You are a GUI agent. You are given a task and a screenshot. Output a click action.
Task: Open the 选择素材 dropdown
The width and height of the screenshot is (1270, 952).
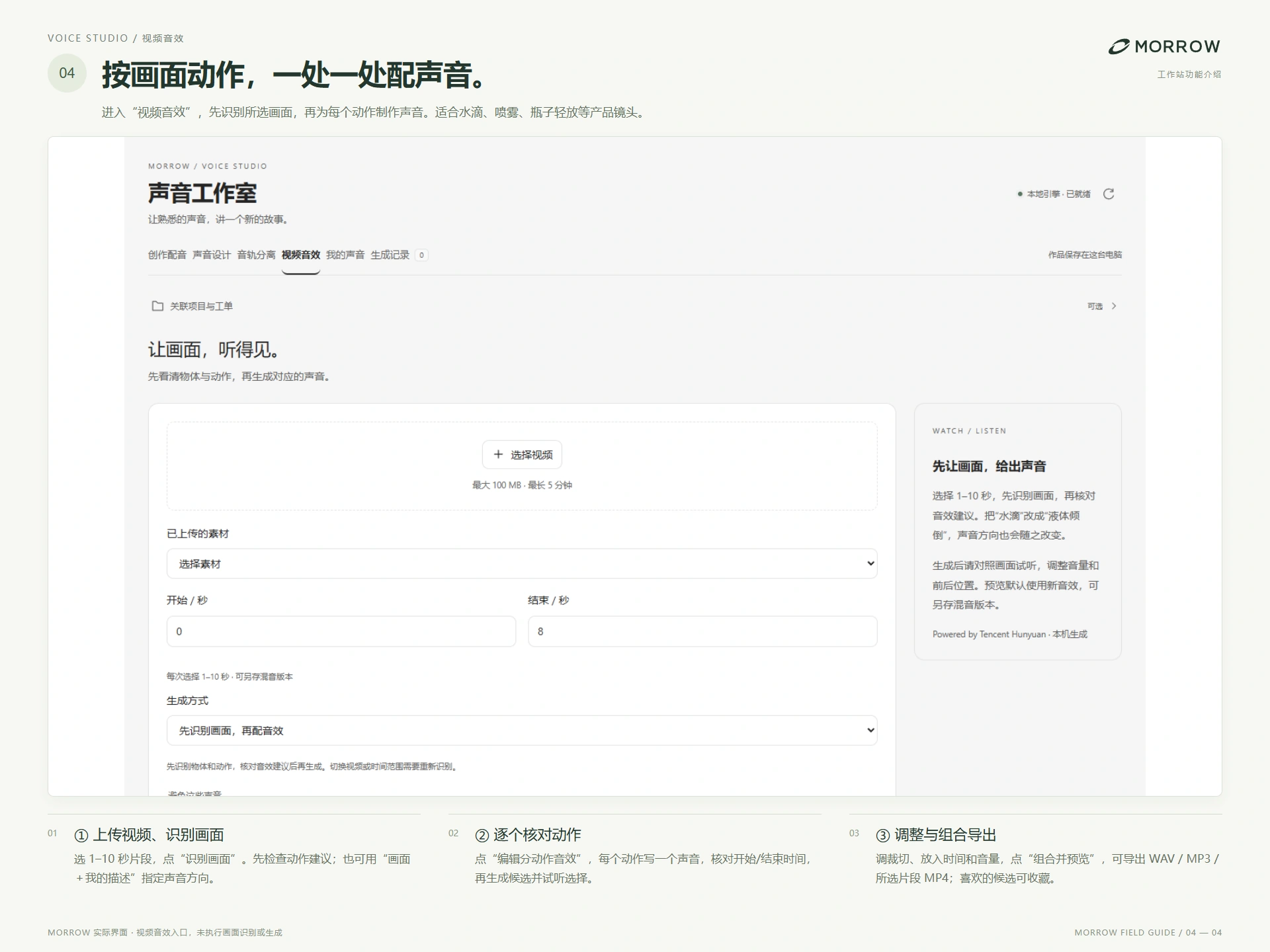click(x=522, y=564)
